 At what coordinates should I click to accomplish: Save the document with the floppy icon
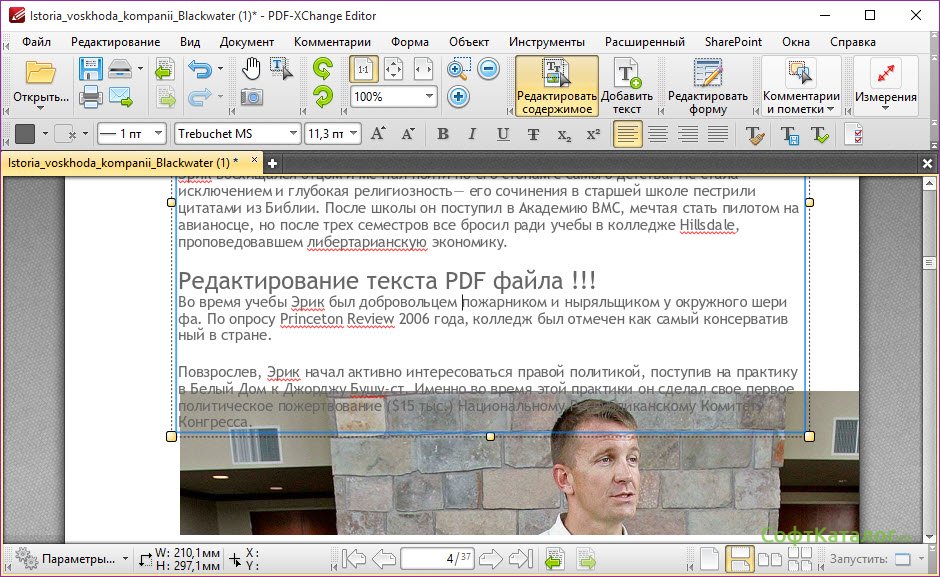91,69
